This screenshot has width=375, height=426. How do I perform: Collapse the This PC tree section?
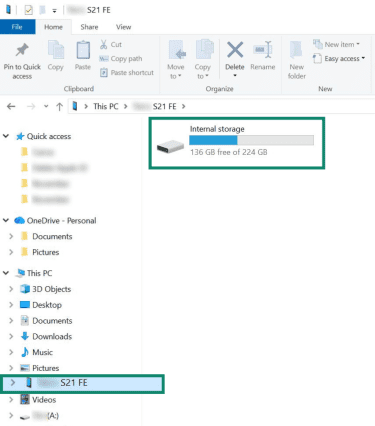click(6, 273)
